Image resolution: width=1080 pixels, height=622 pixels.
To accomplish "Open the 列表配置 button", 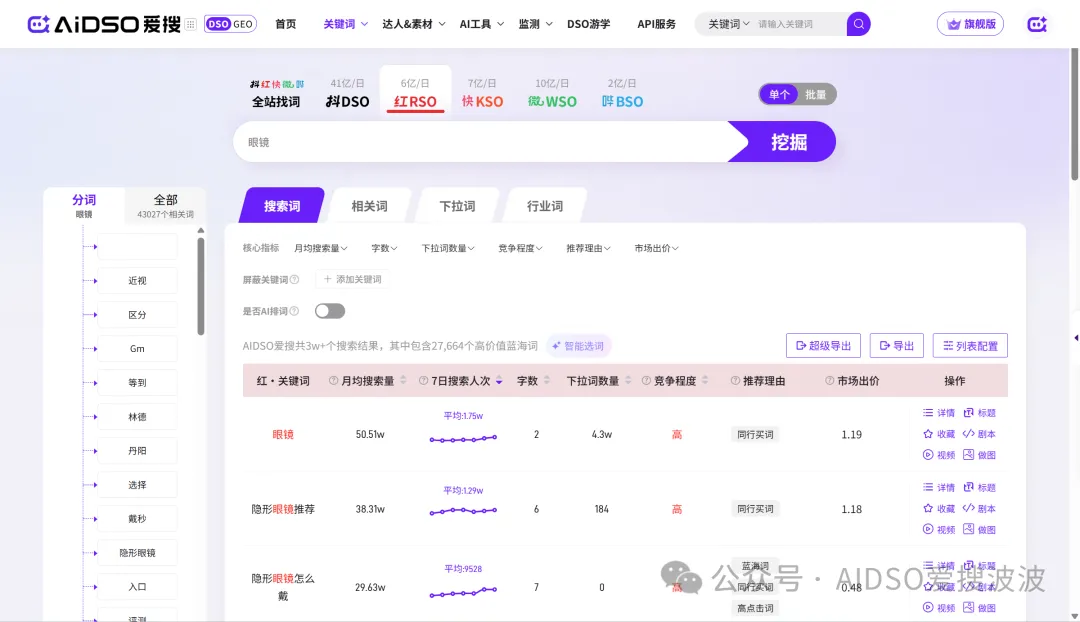I will 970,346.
